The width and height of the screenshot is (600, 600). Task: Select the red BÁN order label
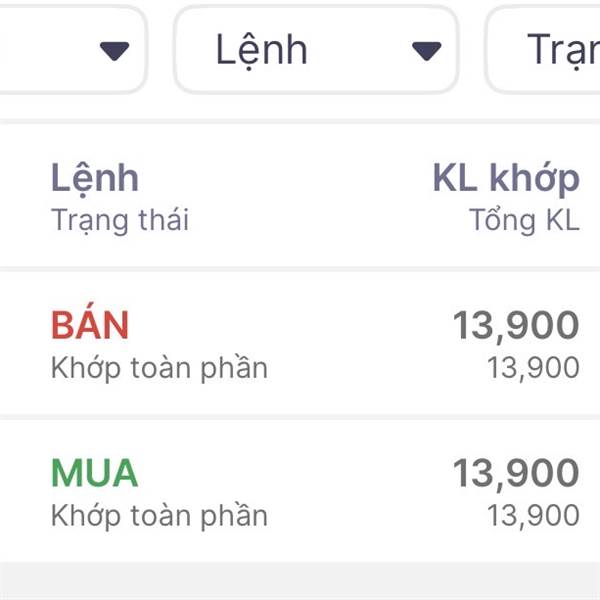[x=90, y=325]
